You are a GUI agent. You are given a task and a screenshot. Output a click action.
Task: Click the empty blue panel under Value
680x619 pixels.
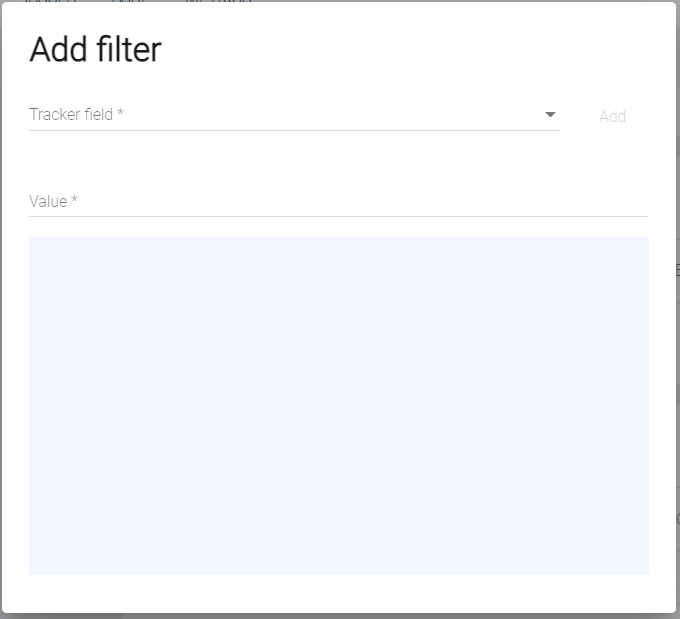pyautogui.click(x=338, y=420)
